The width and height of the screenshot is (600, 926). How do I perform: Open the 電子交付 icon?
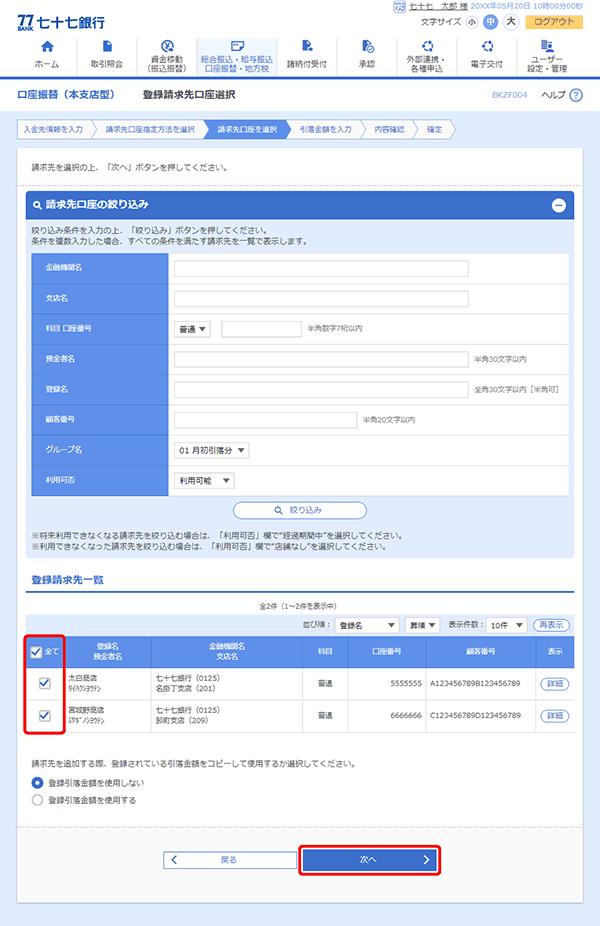(487, 46)
